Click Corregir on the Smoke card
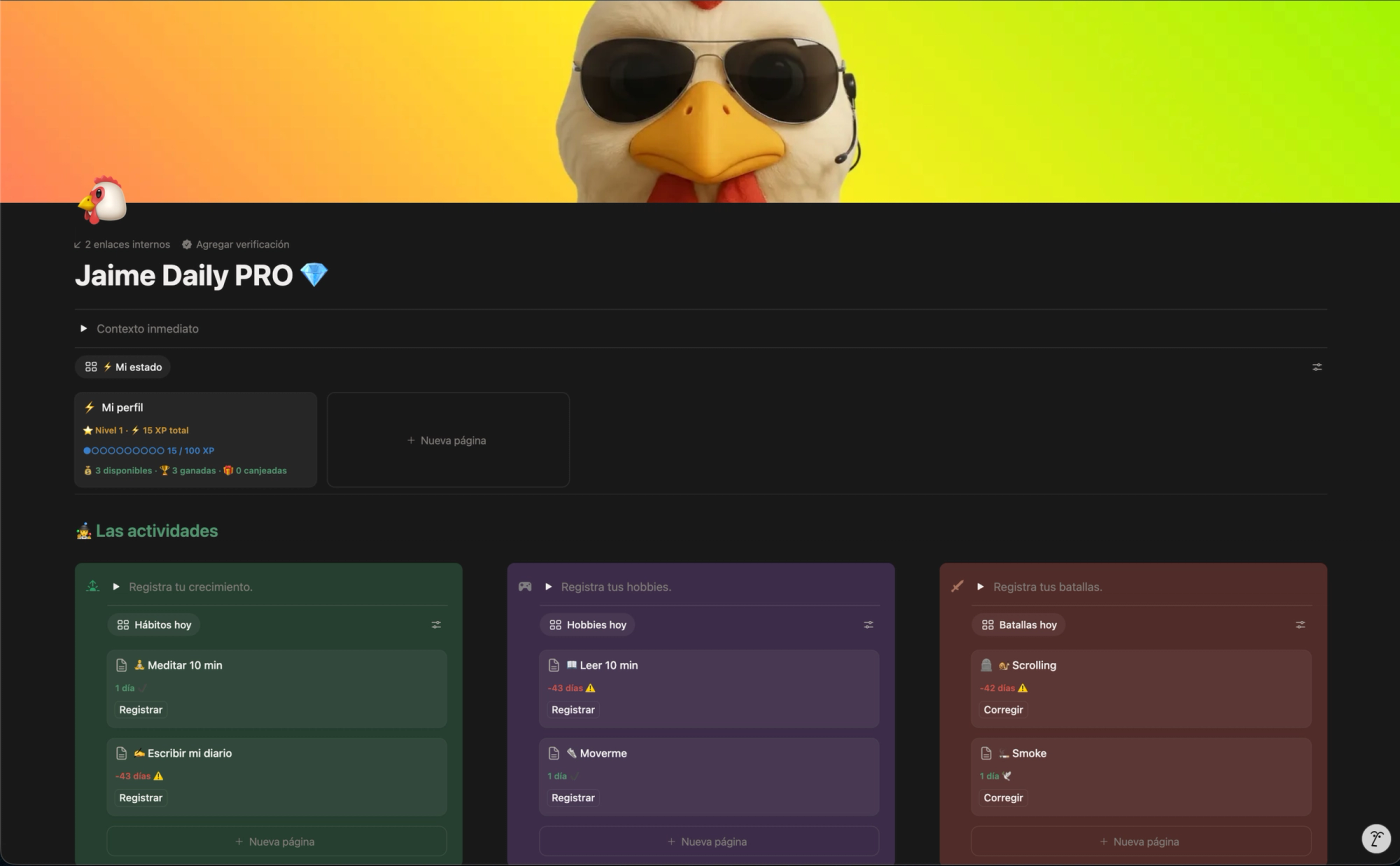Screen dimensions: 1400x866 coord(1003,798)
